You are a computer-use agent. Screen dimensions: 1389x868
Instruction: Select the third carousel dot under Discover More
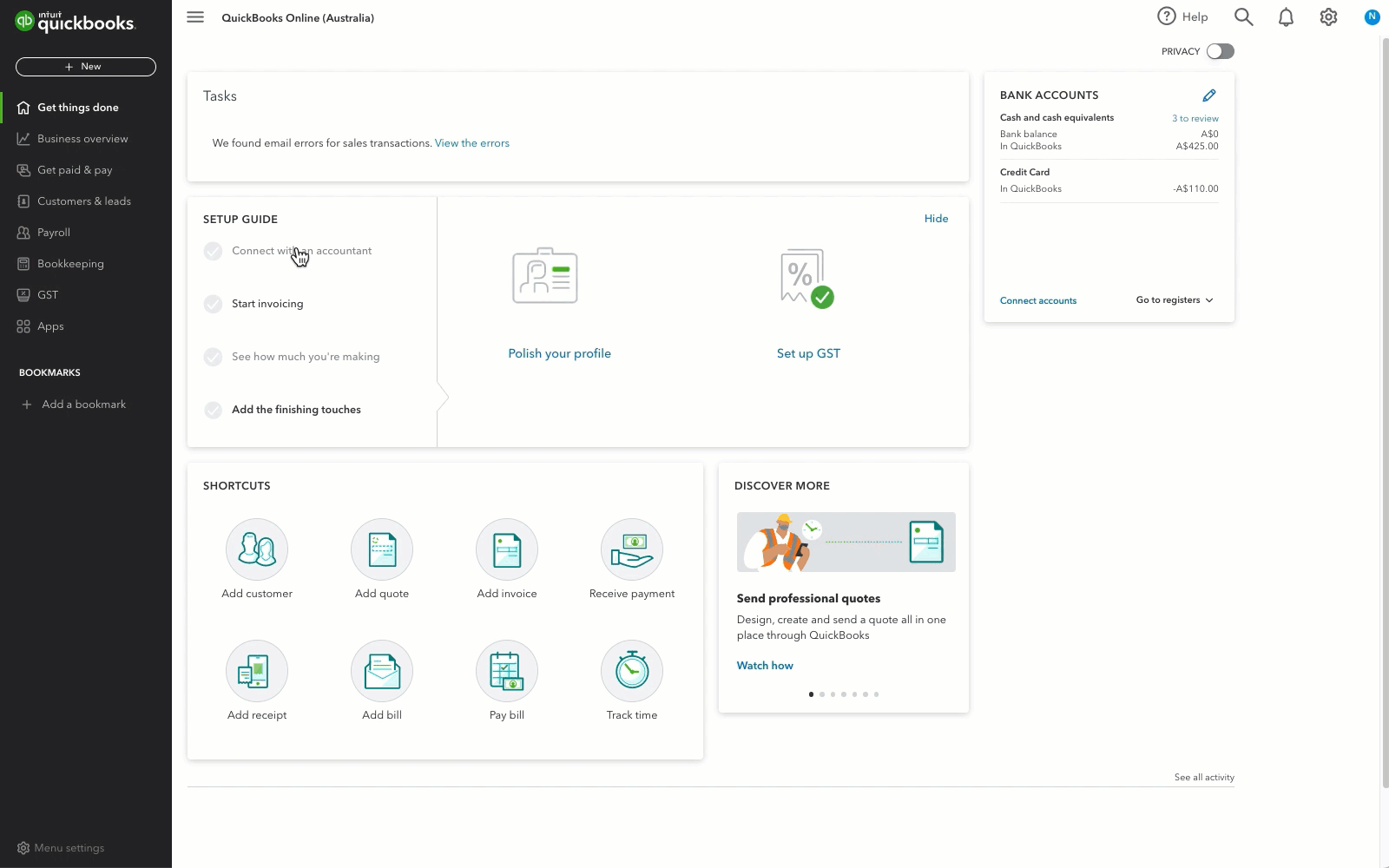coord(833,694)
